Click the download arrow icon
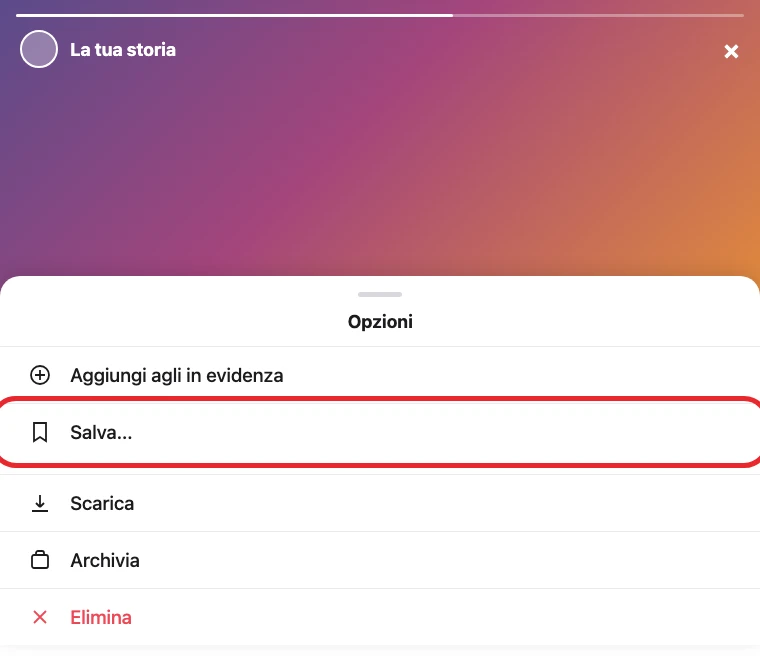 40,504
